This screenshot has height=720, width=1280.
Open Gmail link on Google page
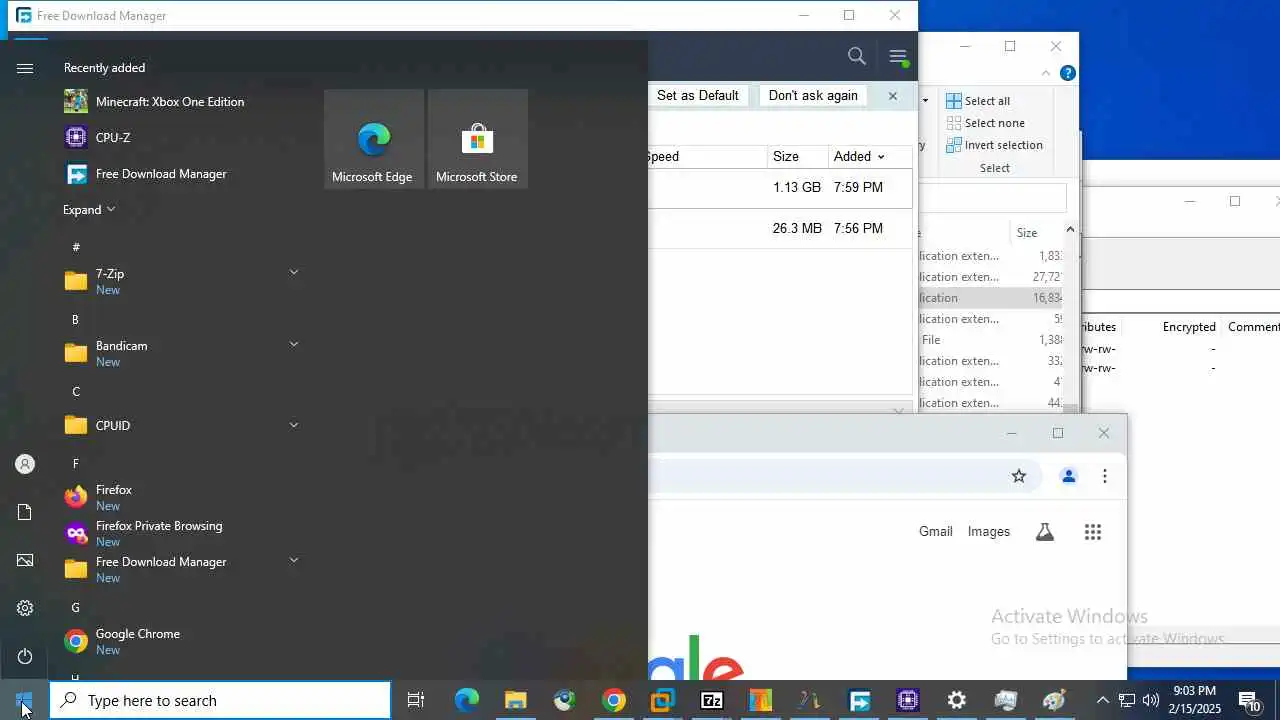[x=936, y=532]
